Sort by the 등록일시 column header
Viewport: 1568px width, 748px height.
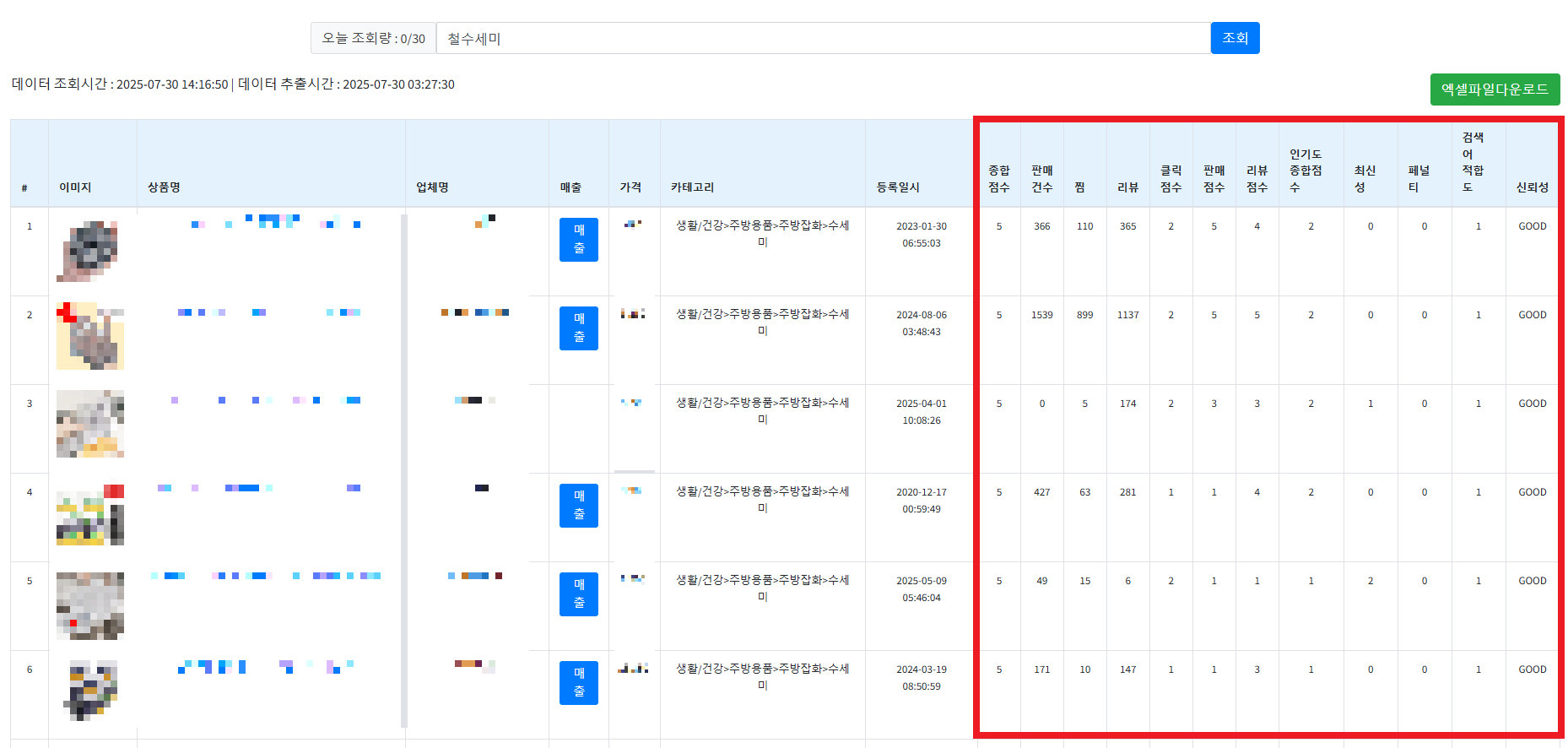click(898, 187)
